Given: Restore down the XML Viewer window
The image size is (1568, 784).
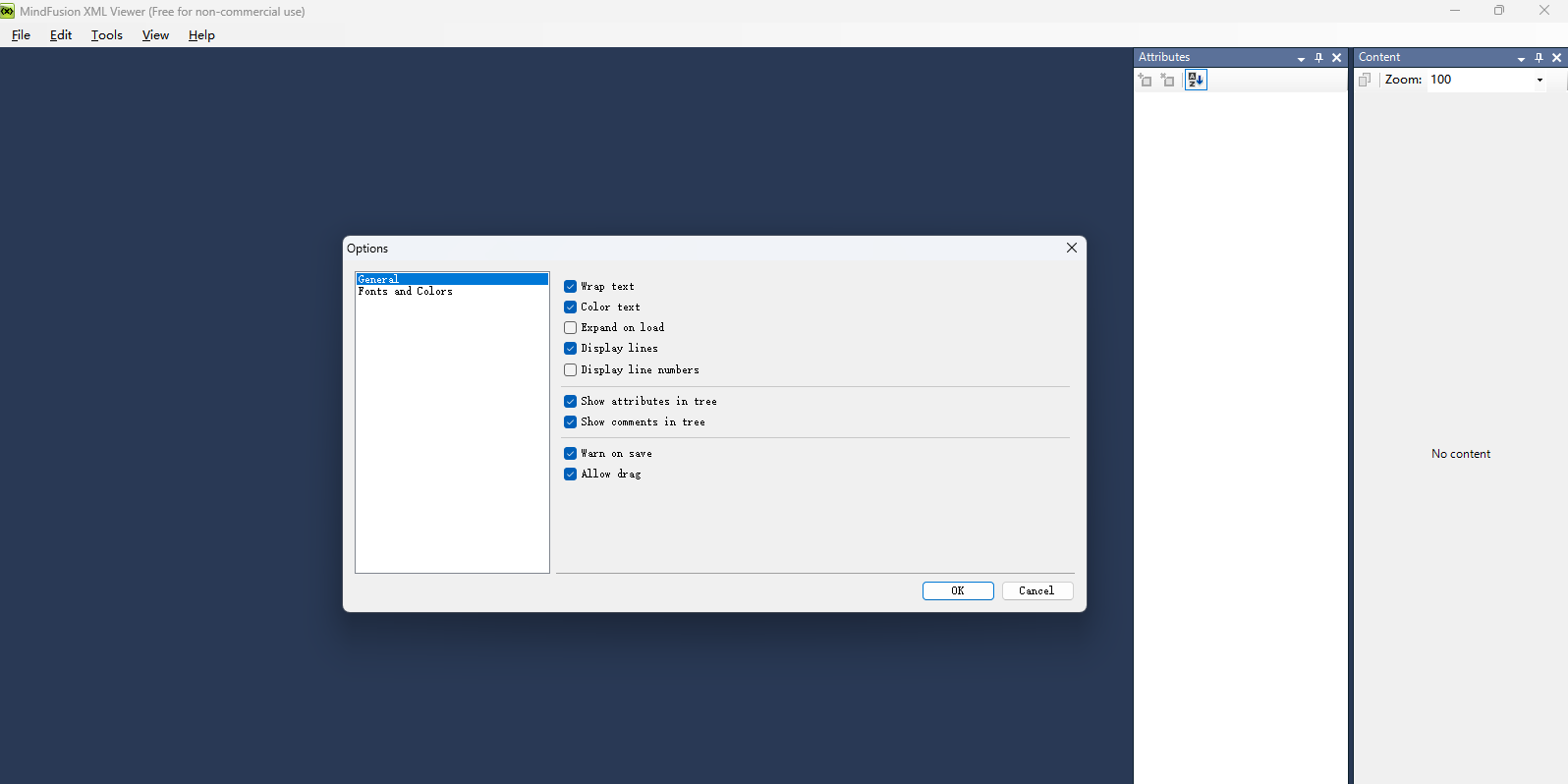Looking at the screenshot, I should click(x=1499, y=11).
